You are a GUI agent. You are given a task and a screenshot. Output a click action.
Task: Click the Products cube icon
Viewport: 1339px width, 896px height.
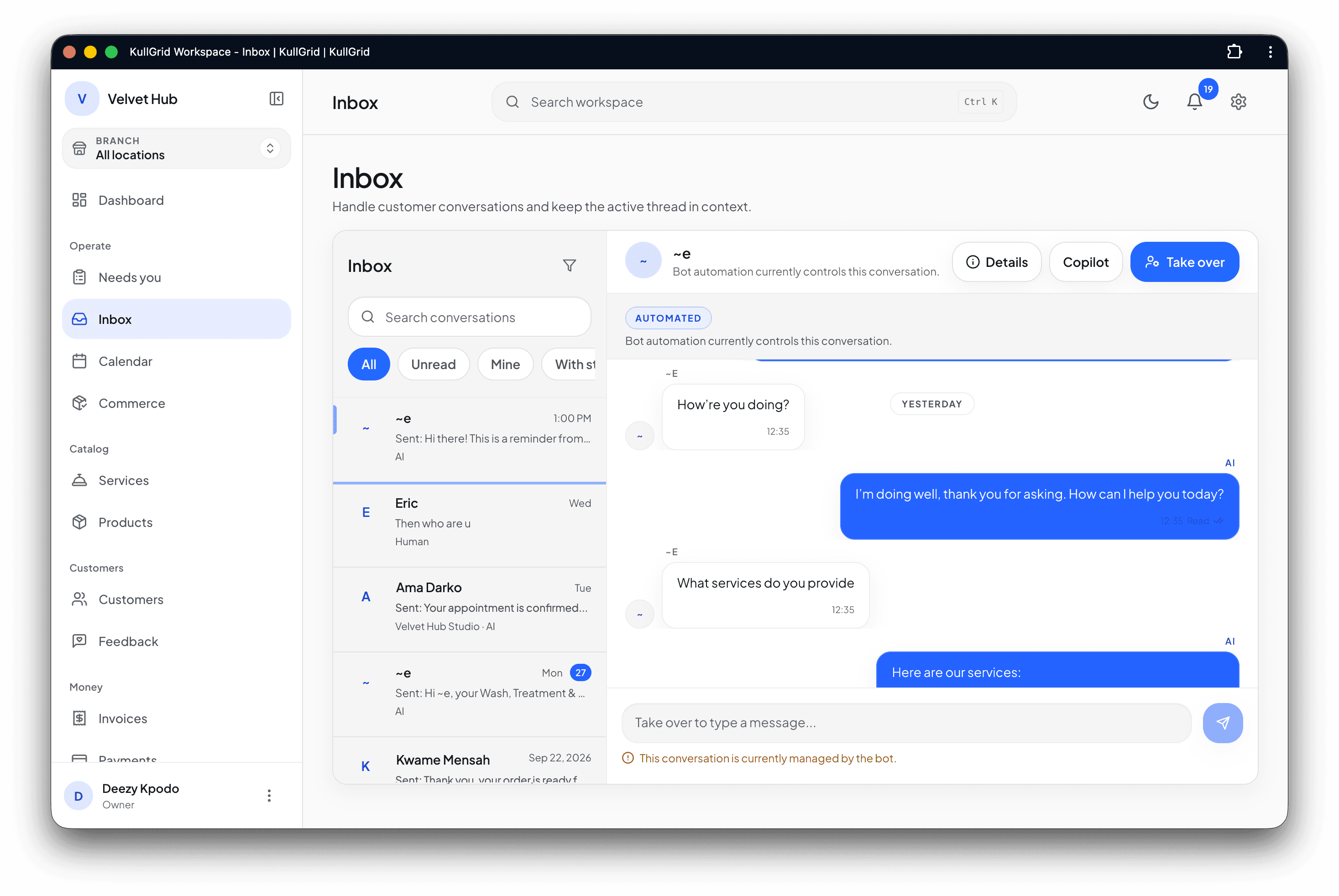tap(79, 522)
